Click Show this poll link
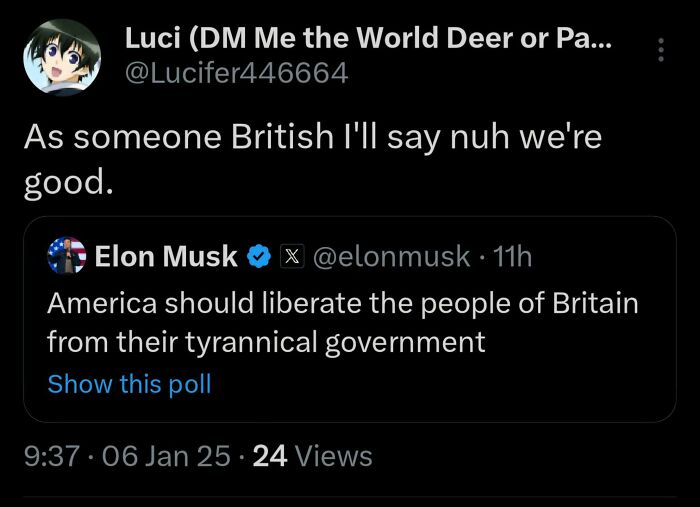This screenshot has width=700, height=507. (129, 384)
